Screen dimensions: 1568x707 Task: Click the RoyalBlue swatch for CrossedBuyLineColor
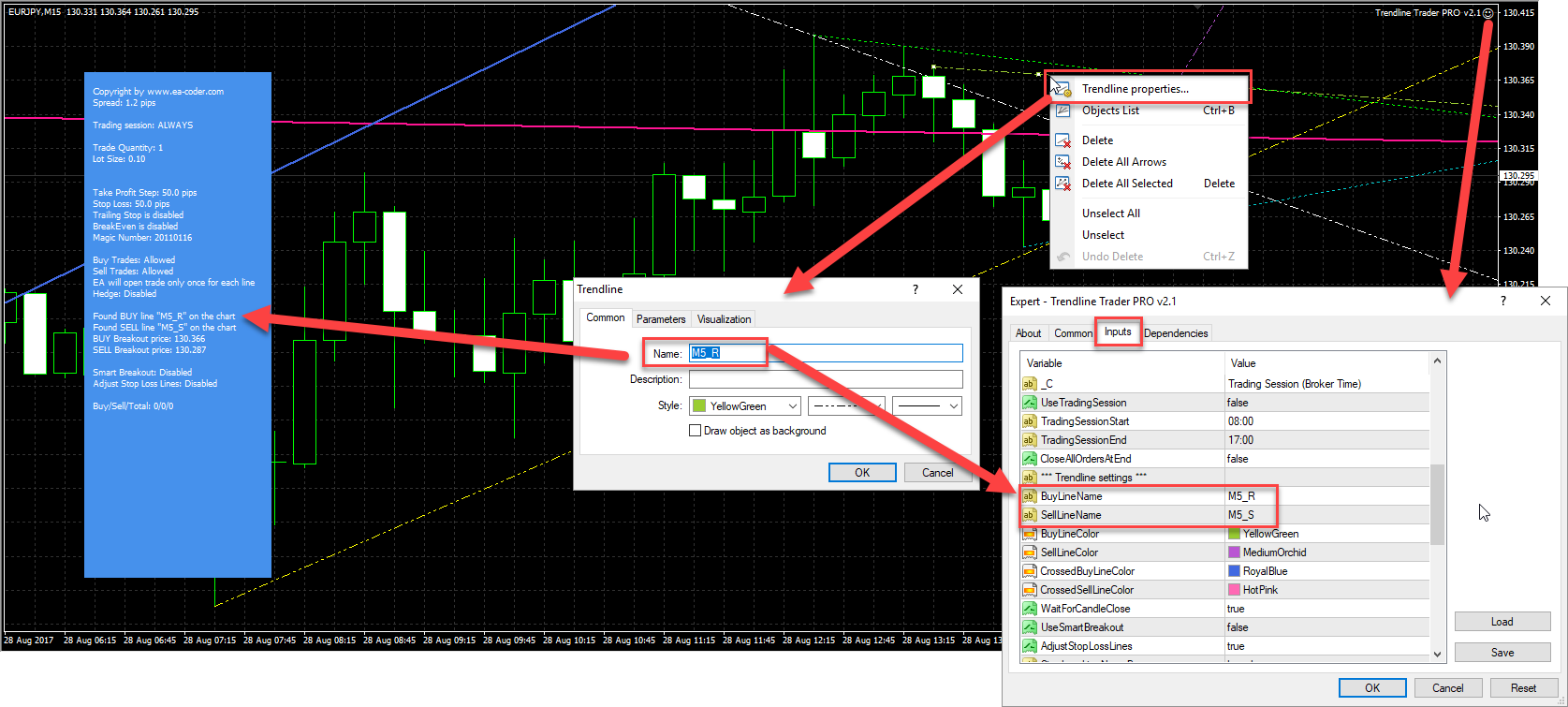(x=1234, y=571)
